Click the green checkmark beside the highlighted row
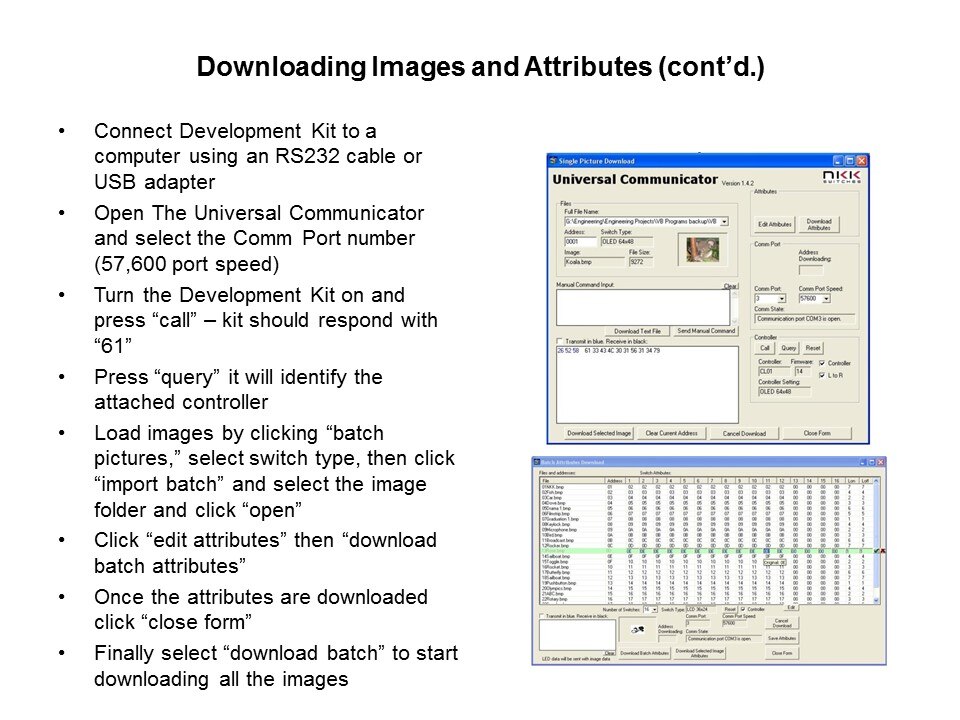Viewport: 960px width, 720px height. pos(875,551)
